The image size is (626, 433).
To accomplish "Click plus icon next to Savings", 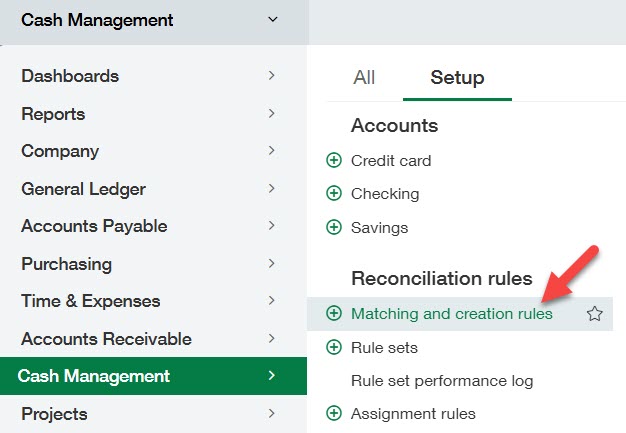I will [x=334, y=228].
